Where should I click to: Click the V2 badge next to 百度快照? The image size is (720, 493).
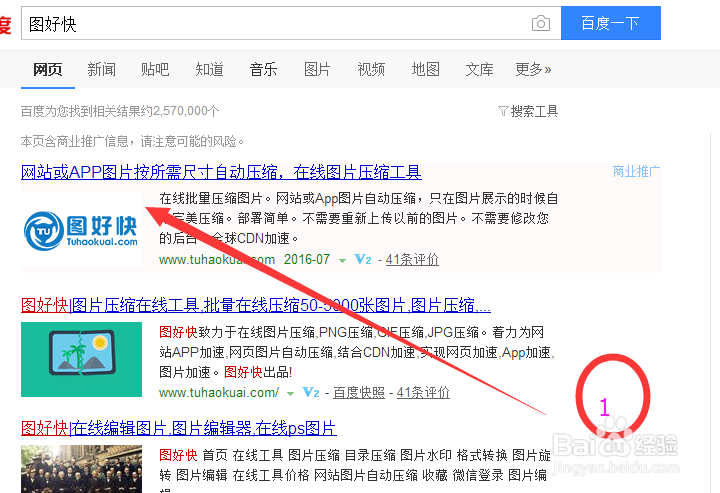tap(311, 392)
